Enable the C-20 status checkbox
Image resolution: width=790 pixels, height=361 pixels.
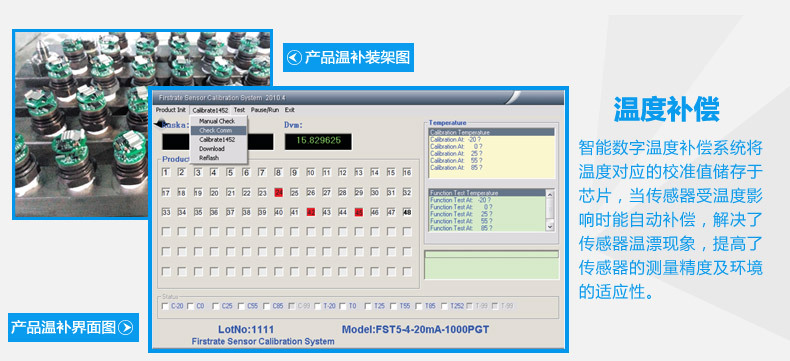pyautogui.click(x=165, y=306)
